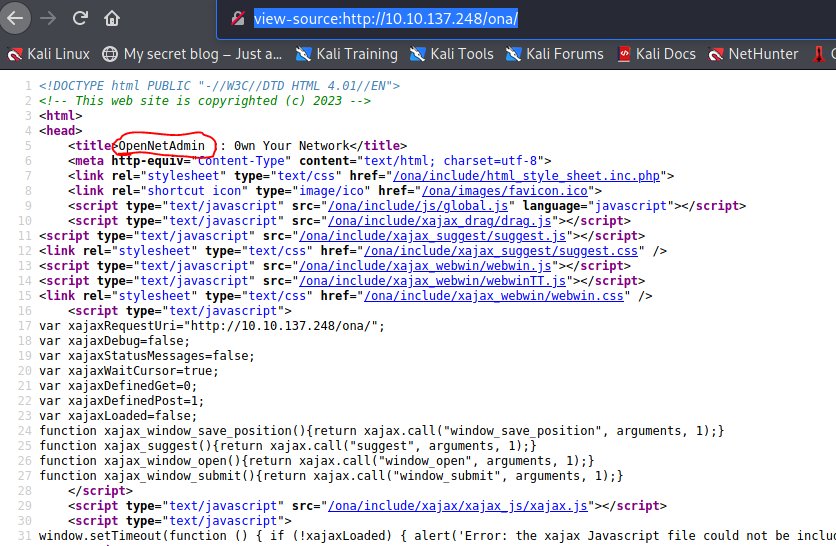Screen dimensions: 836x546
Task: Open the xajax_webwin/webwin.css link
Action: click(494, 295)
